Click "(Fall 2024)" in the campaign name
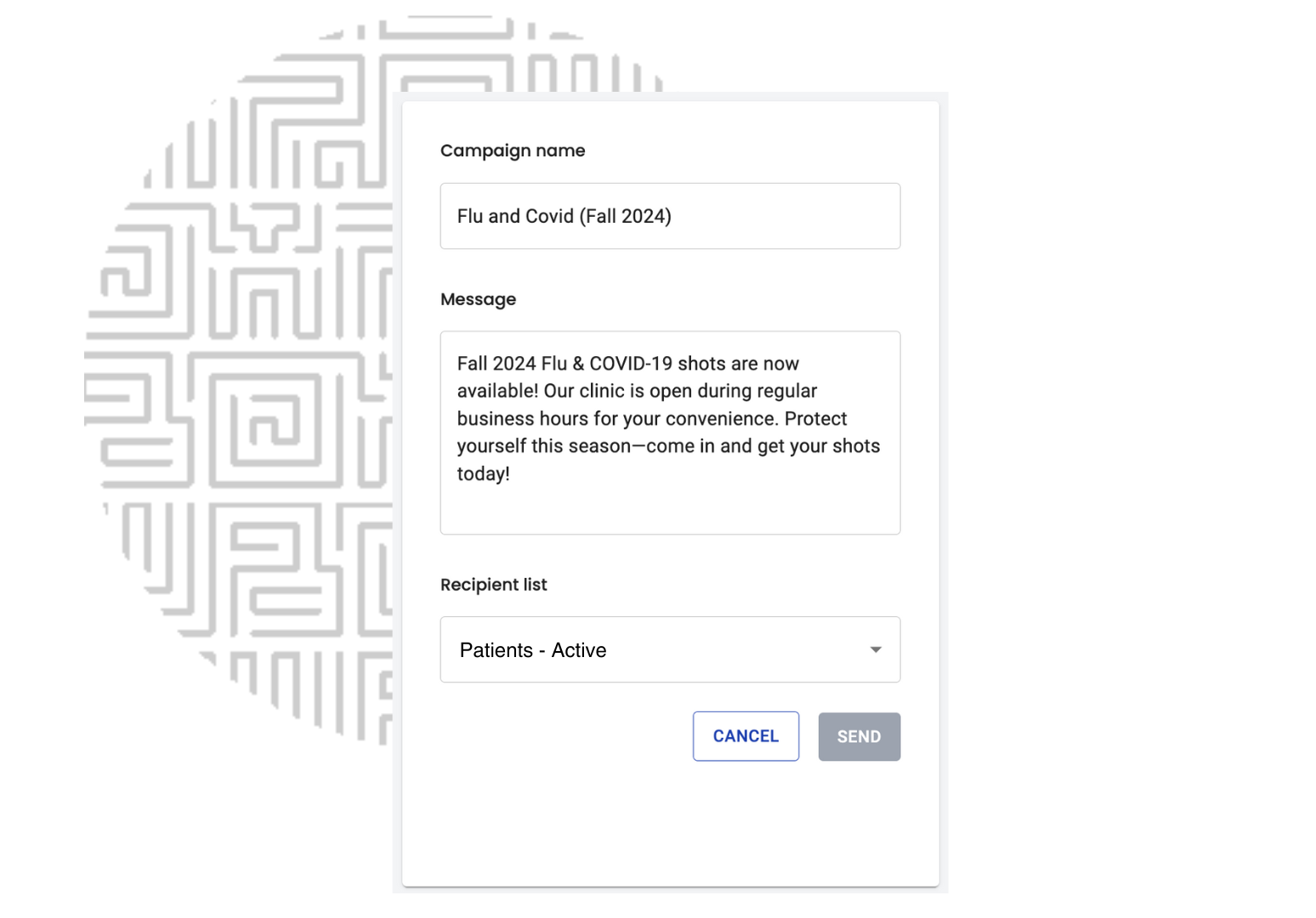1316x918 pixels. (626, 216)
